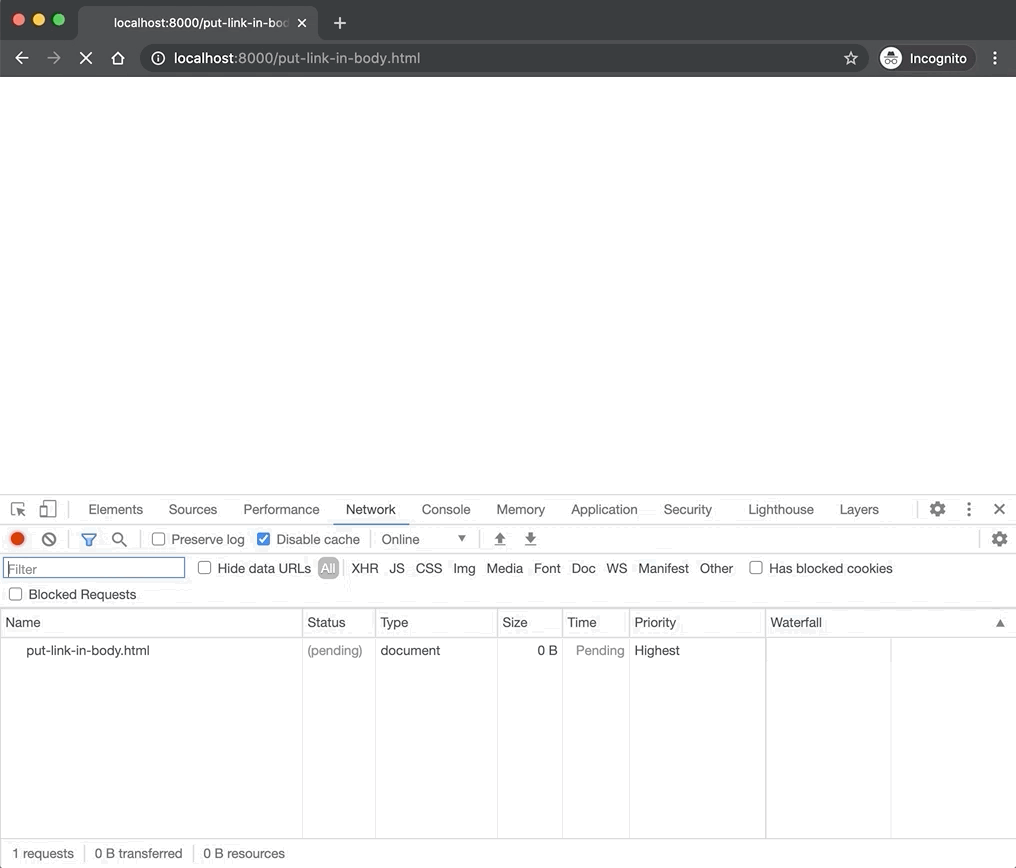Open a new tab with plus button
The width and height of the screenshot is (1016, 868).
click(x=340, y=23)
